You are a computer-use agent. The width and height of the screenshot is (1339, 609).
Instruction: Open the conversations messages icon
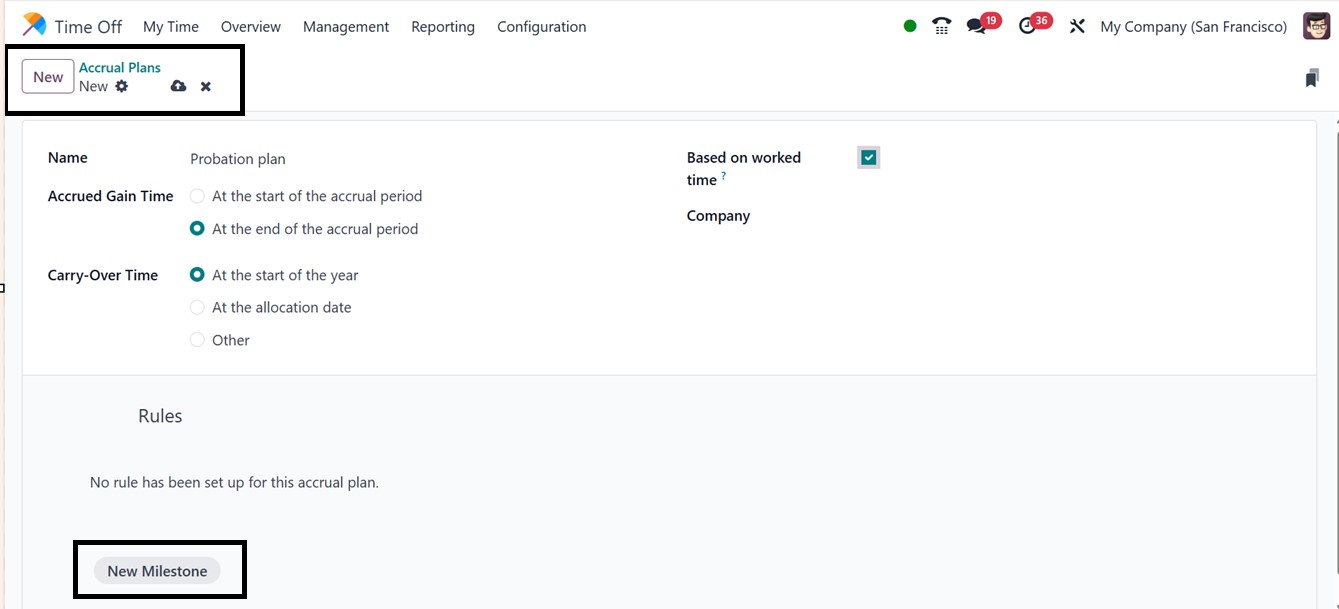pos(976,27)
